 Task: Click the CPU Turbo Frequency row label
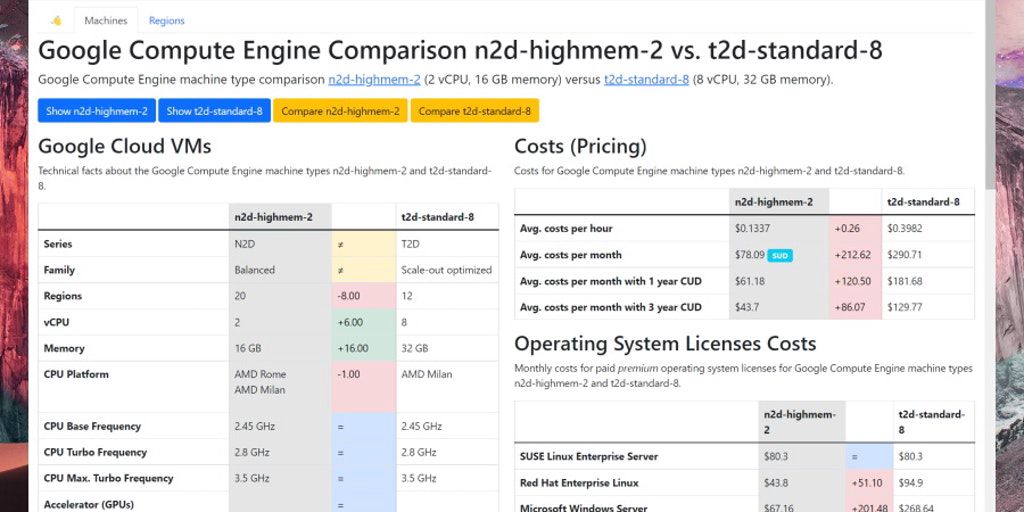click(x=95, y=453)
